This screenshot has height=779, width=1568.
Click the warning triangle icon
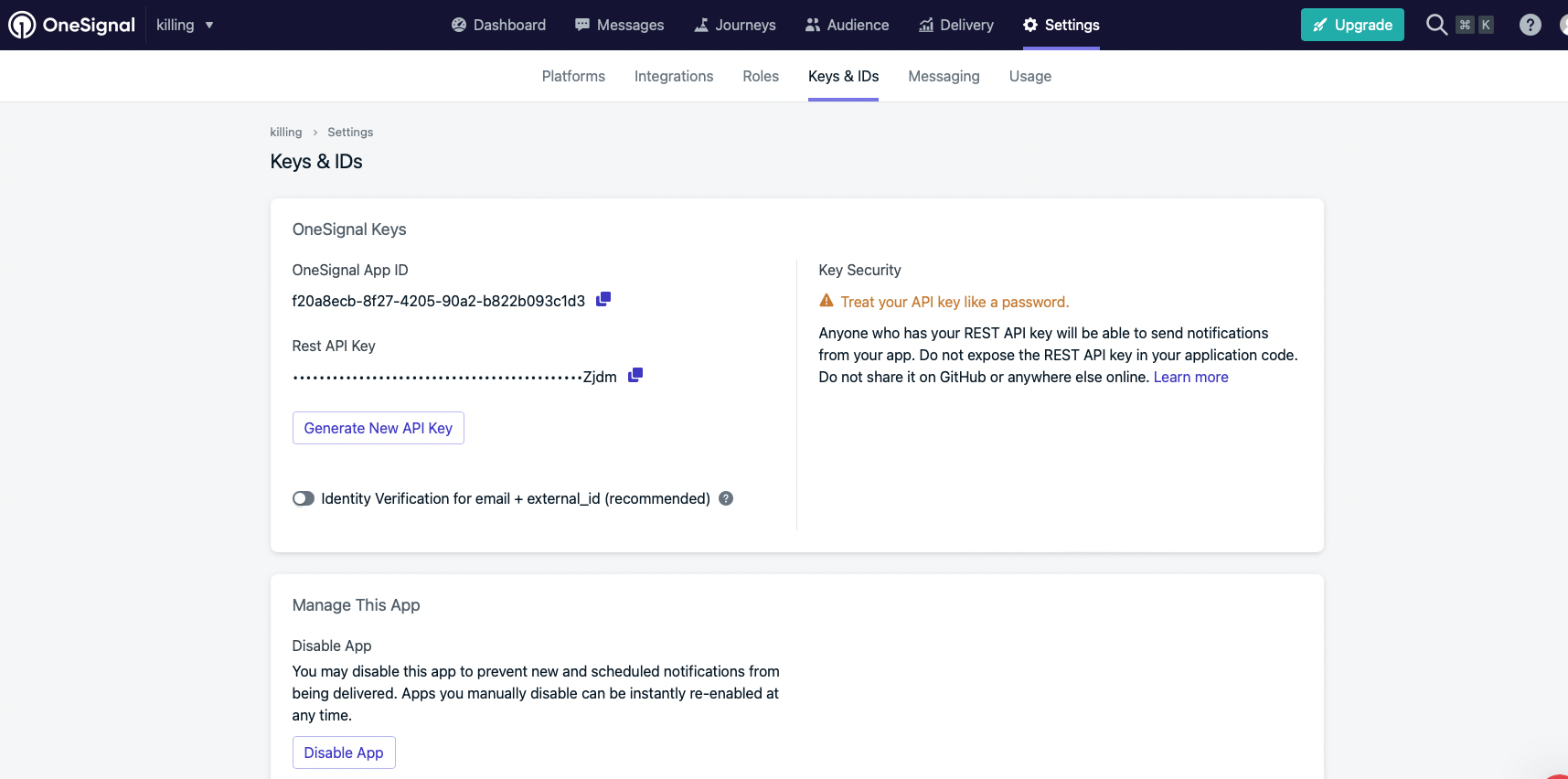[827, 300]
